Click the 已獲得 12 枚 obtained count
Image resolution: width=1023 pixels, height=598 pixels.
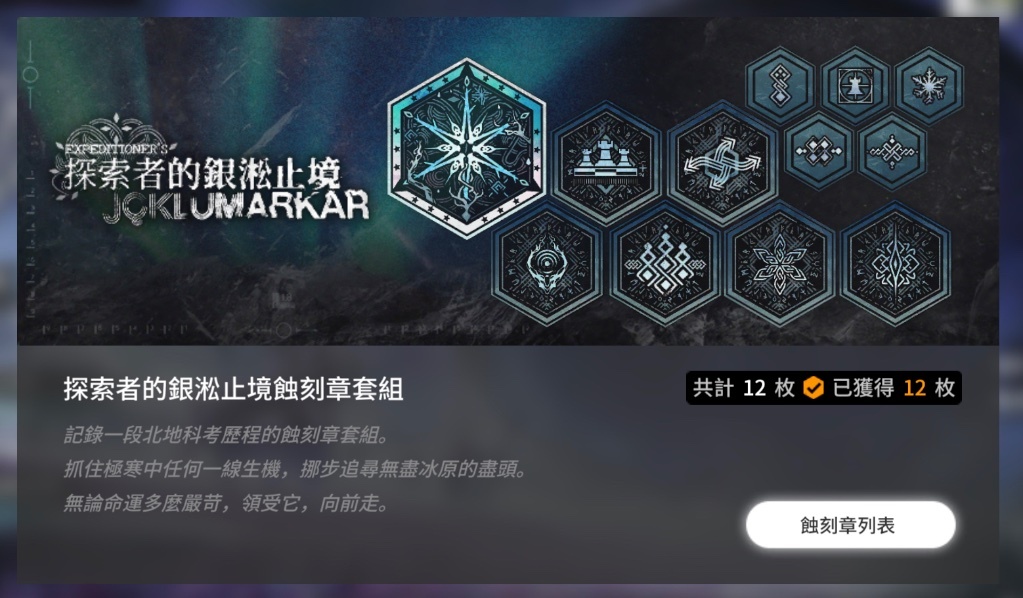[894, 388]
